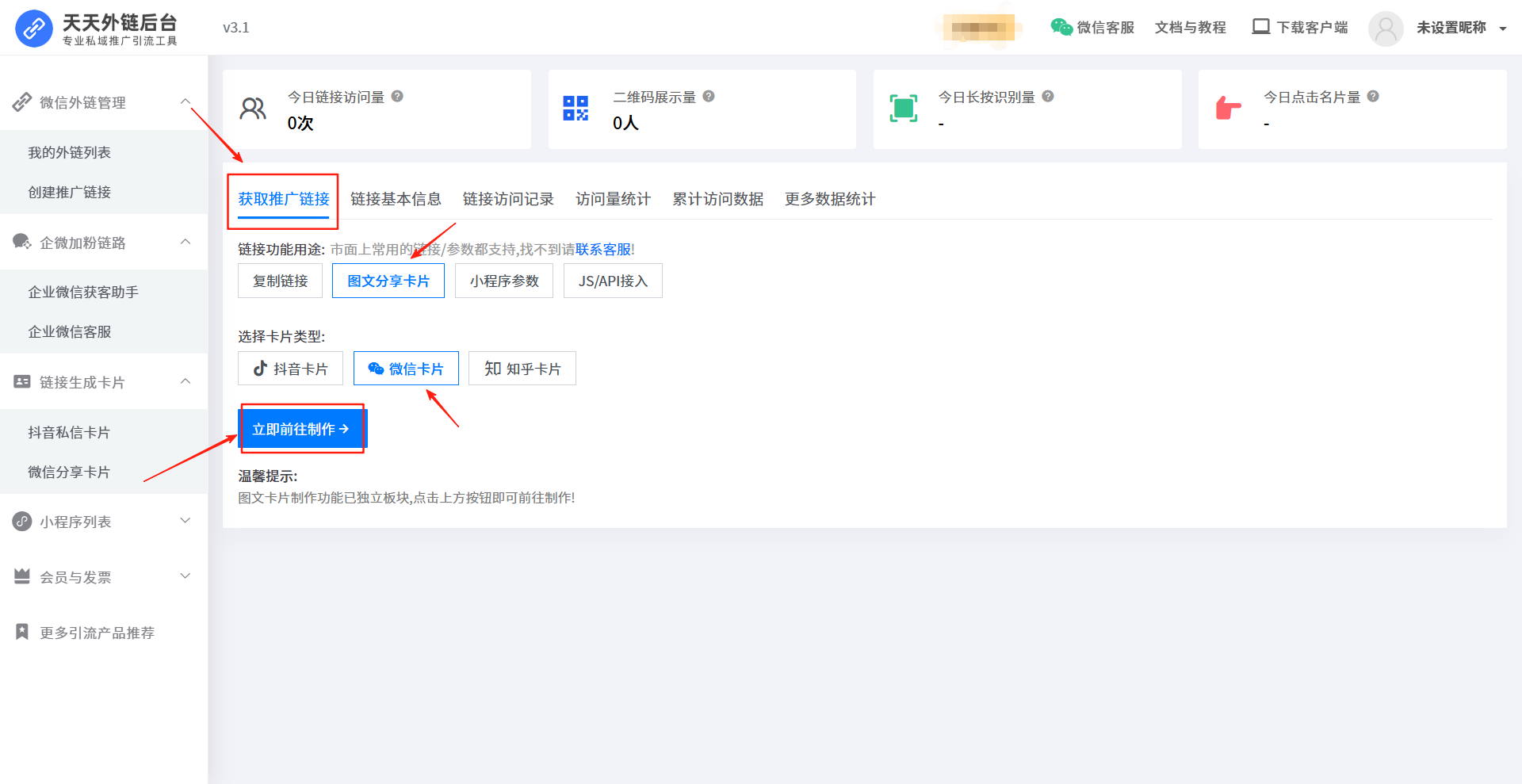Follow the 联系客服 link
Viewport: 1522px width, 784px height.
[602, 250]
